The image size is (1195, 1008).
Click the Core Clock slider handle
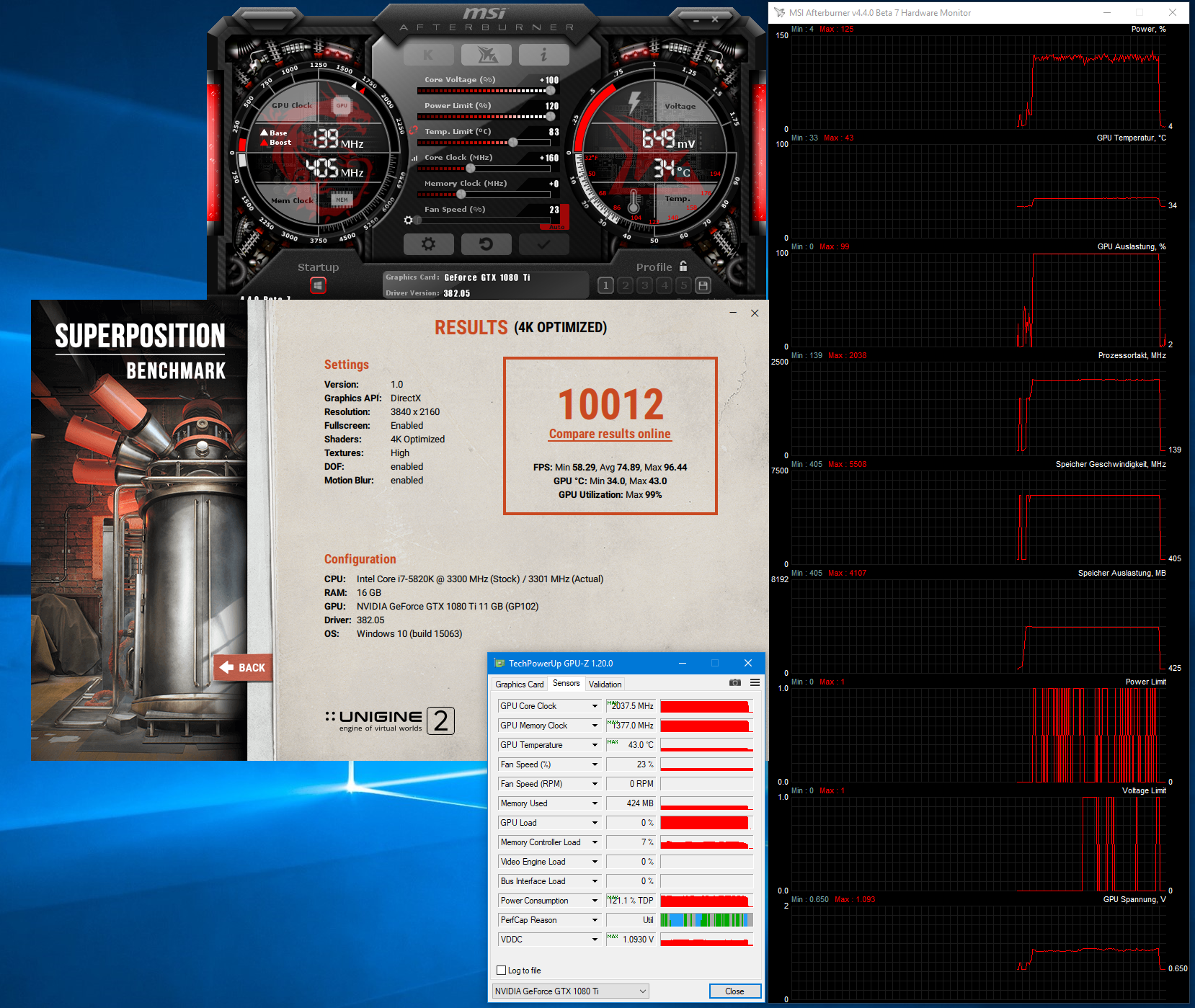coord(471,169)
